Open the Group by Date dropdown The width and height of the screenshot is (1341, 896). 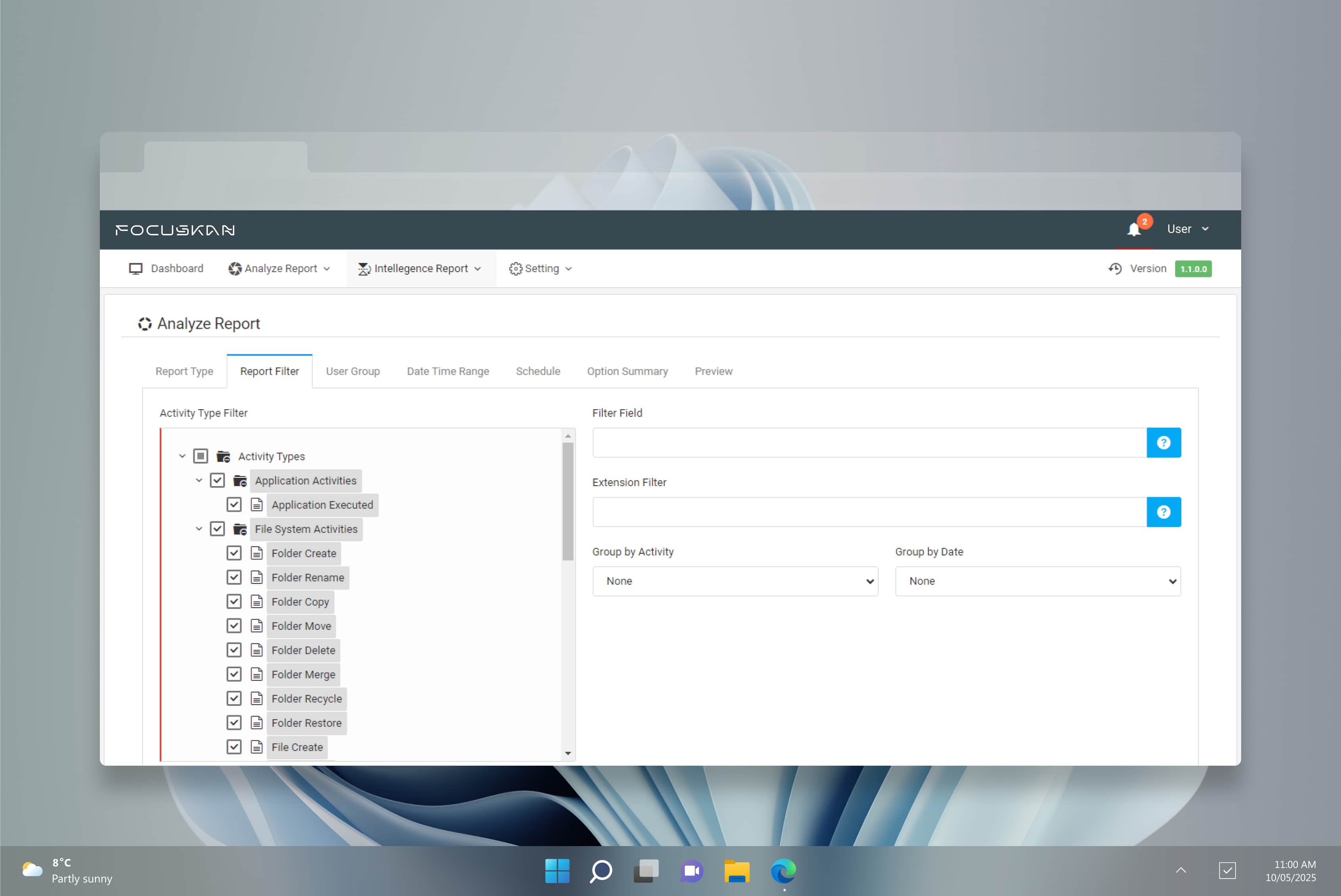click(1037, 581)
